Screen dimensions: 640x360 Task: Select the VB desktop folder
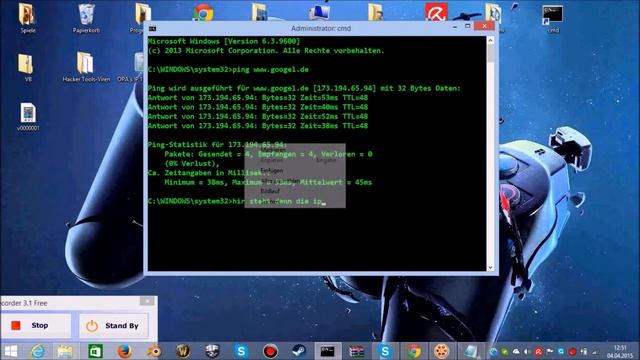click(x=27, y=67)
